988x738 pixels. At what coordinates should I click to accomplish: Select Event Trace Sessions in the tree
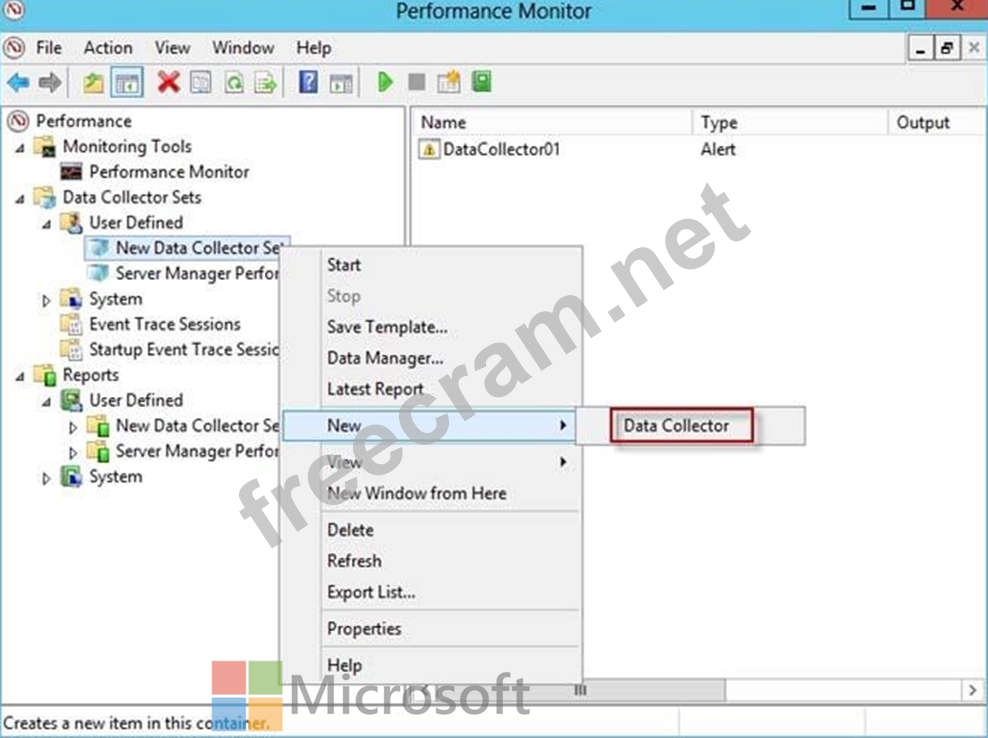[x=164, y=324]
